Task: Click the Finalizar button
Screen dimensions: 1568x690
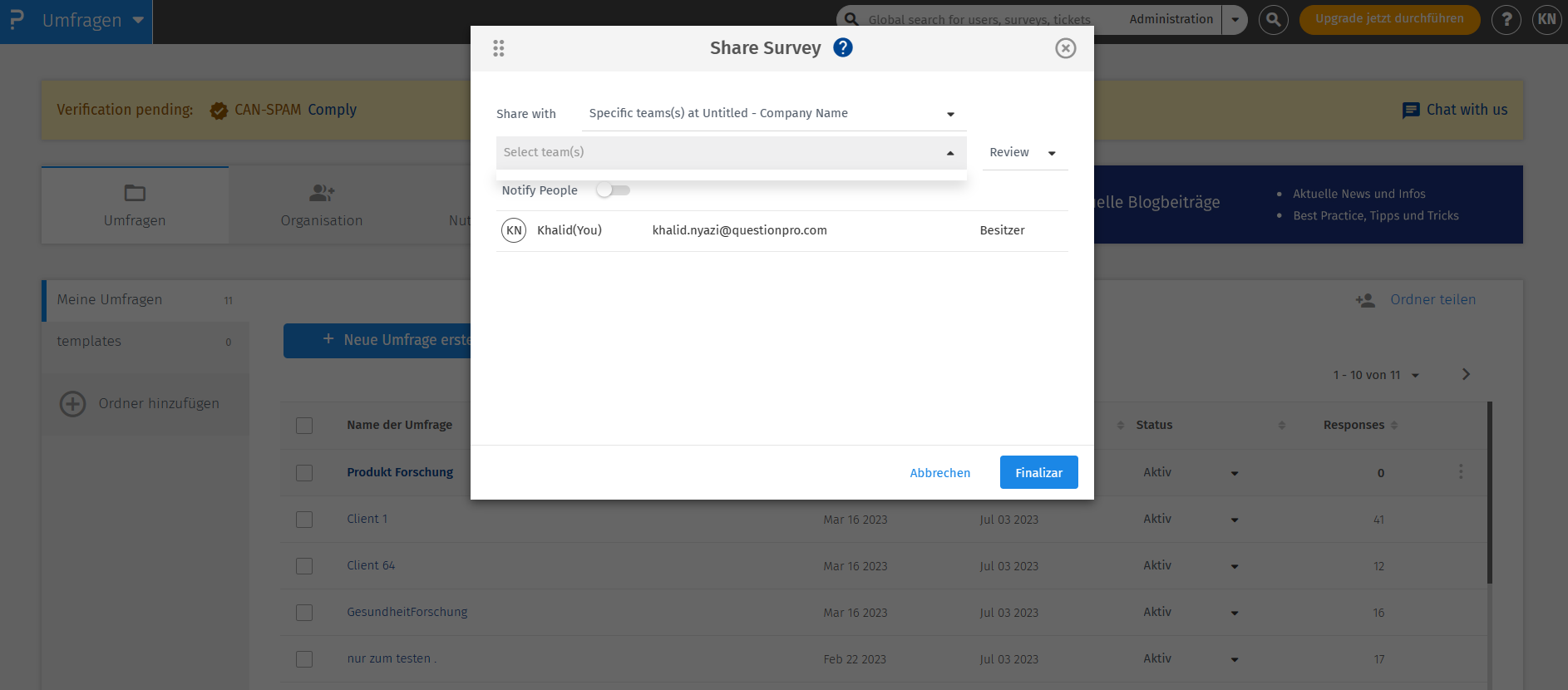Action: pyautogui.click(x=1038, y=472)
